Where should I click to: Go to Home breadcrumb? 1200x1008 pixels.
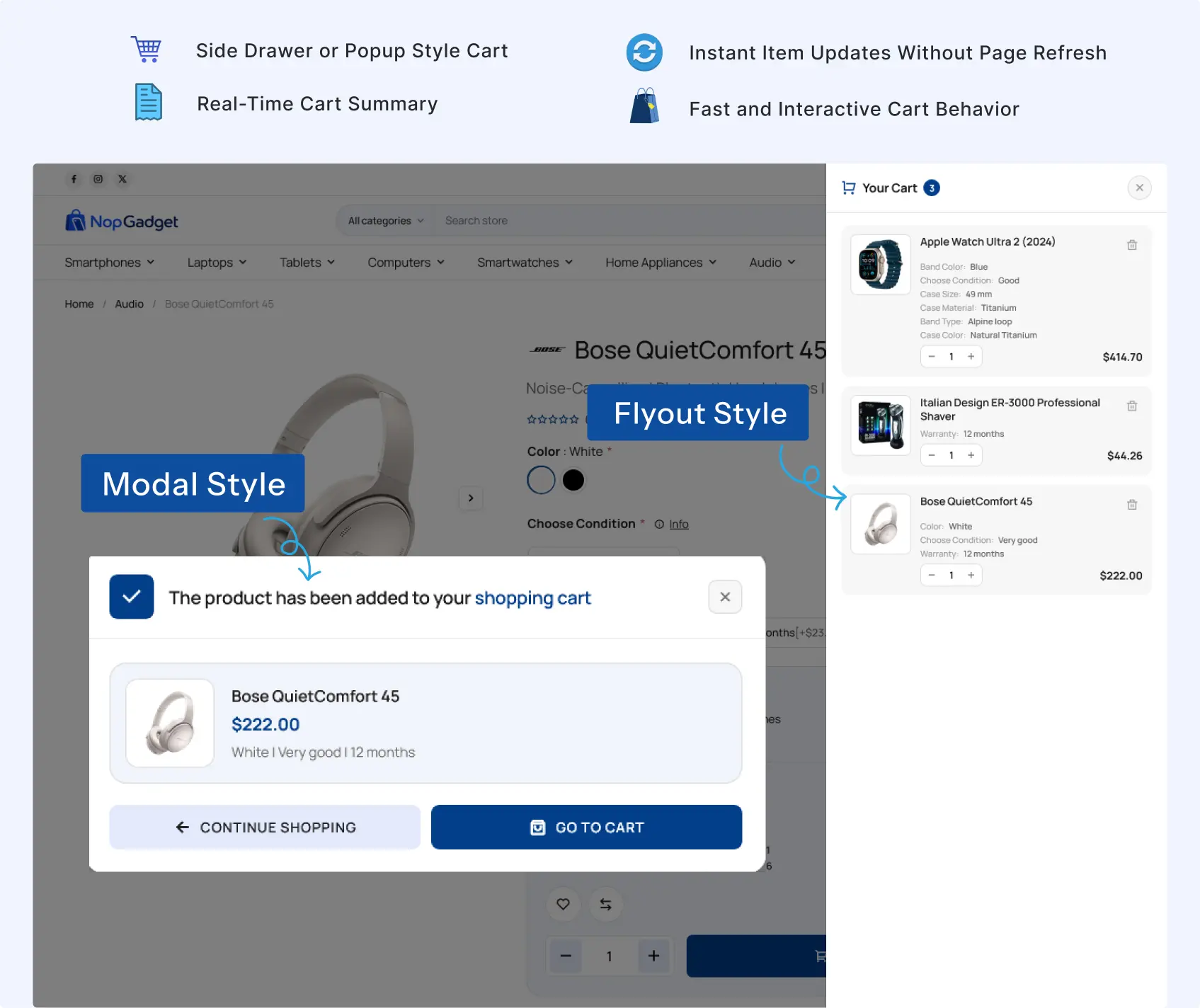(x=79, y=304)
